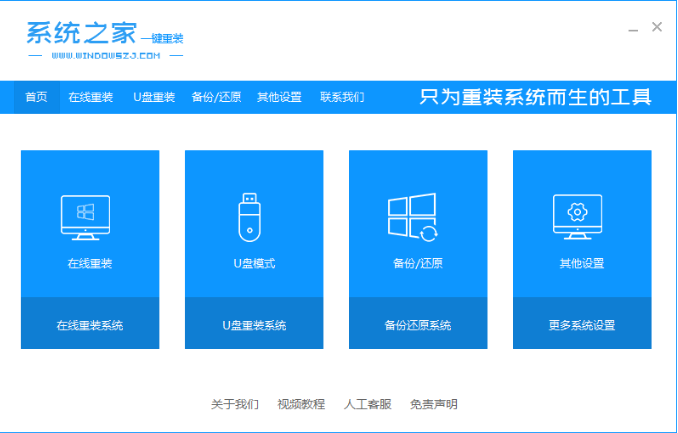
Task: Open the 首页 tab
Action: coord(36,97)
